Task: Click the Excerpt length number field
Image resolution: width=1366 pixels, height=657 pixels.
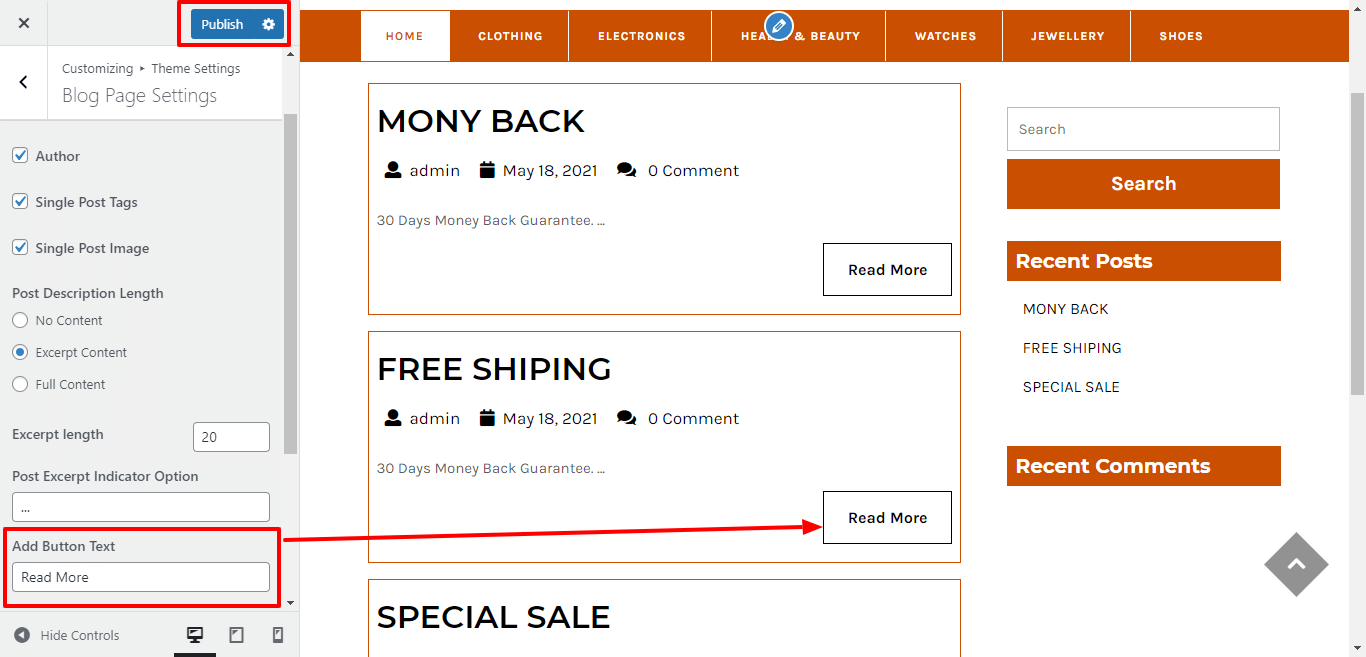Action: (231, 437)
